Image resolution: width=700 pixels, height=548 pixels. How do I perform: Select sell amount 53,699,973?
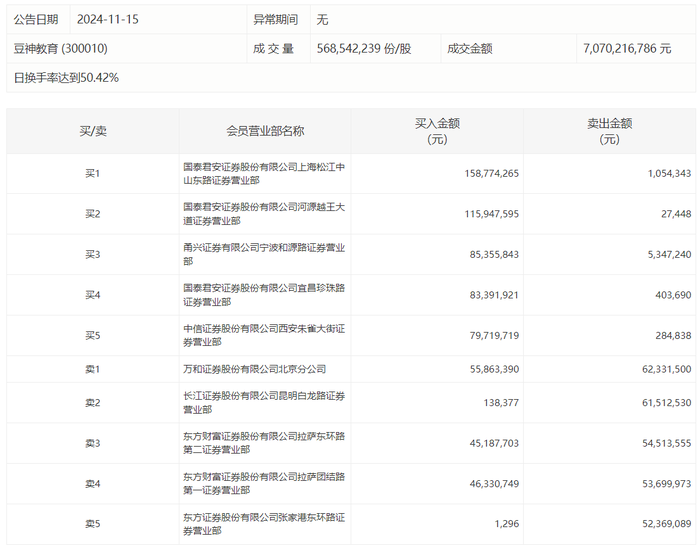tap(667, 484)
